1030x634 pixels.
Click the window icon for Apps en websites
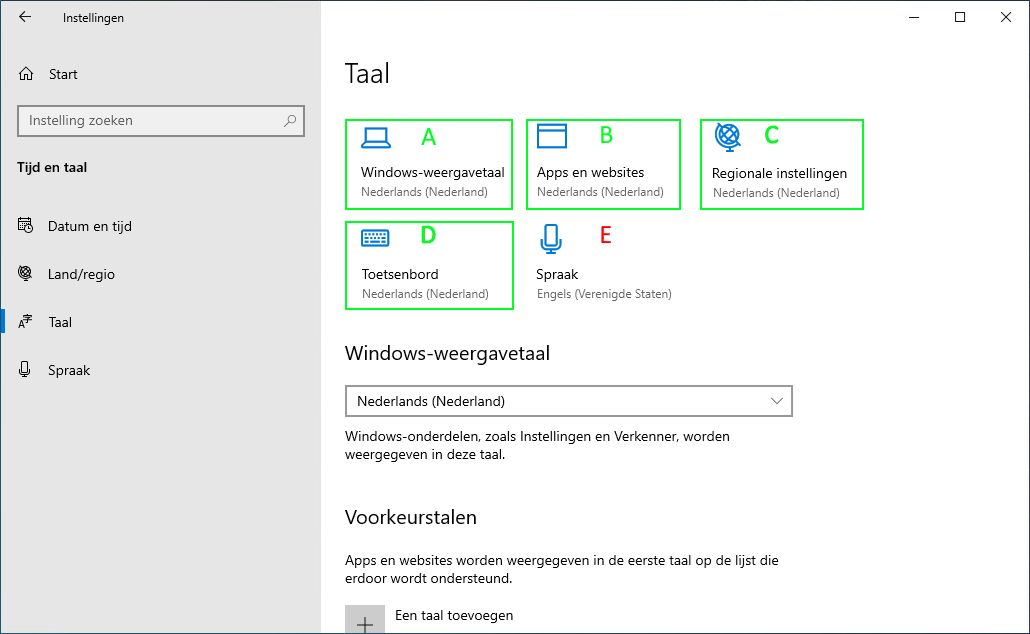pyautogui.click(x=552, y=136)
